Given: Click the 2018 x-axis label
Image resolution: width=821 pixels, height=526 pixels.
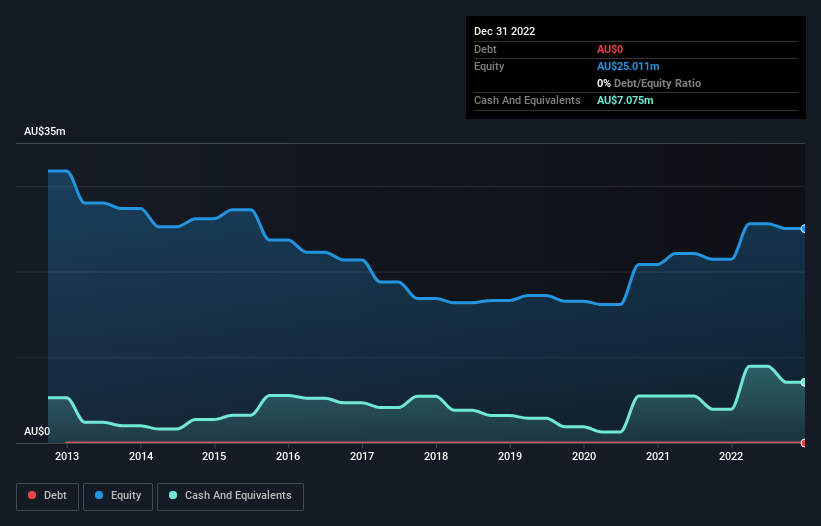Looking at the screenshot, I should click(x=436, y=456).
